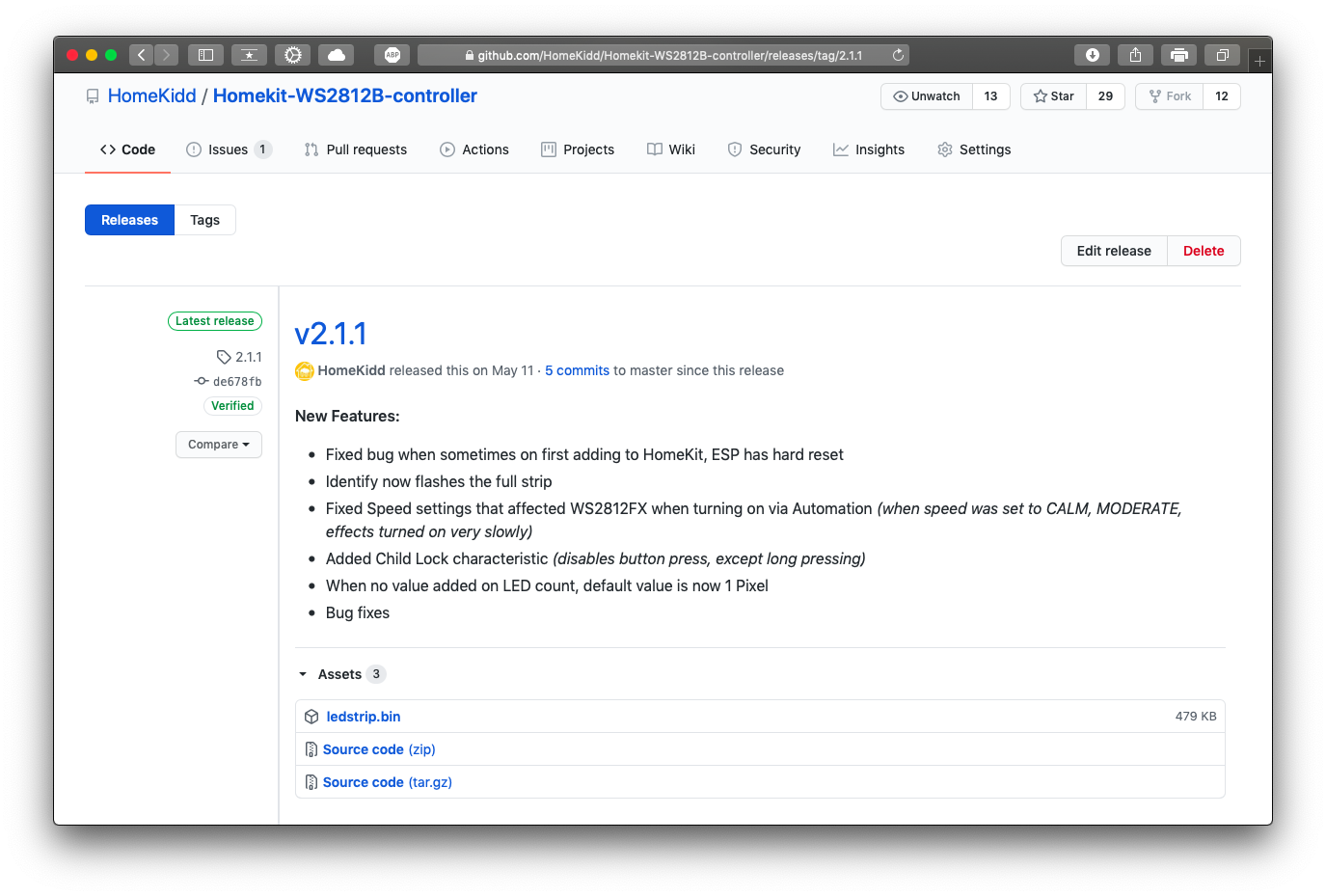Open the Compare dropdown
The image size is (1326, 896).
coord(219,445)
